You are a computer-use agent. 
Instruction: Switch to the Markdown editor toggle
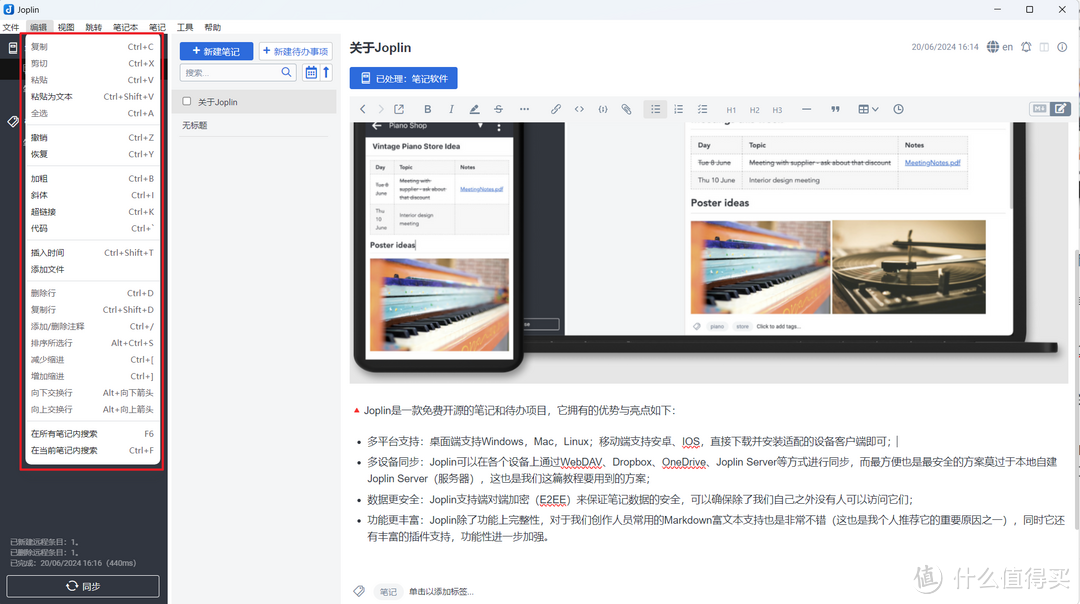click(1039, 109)
